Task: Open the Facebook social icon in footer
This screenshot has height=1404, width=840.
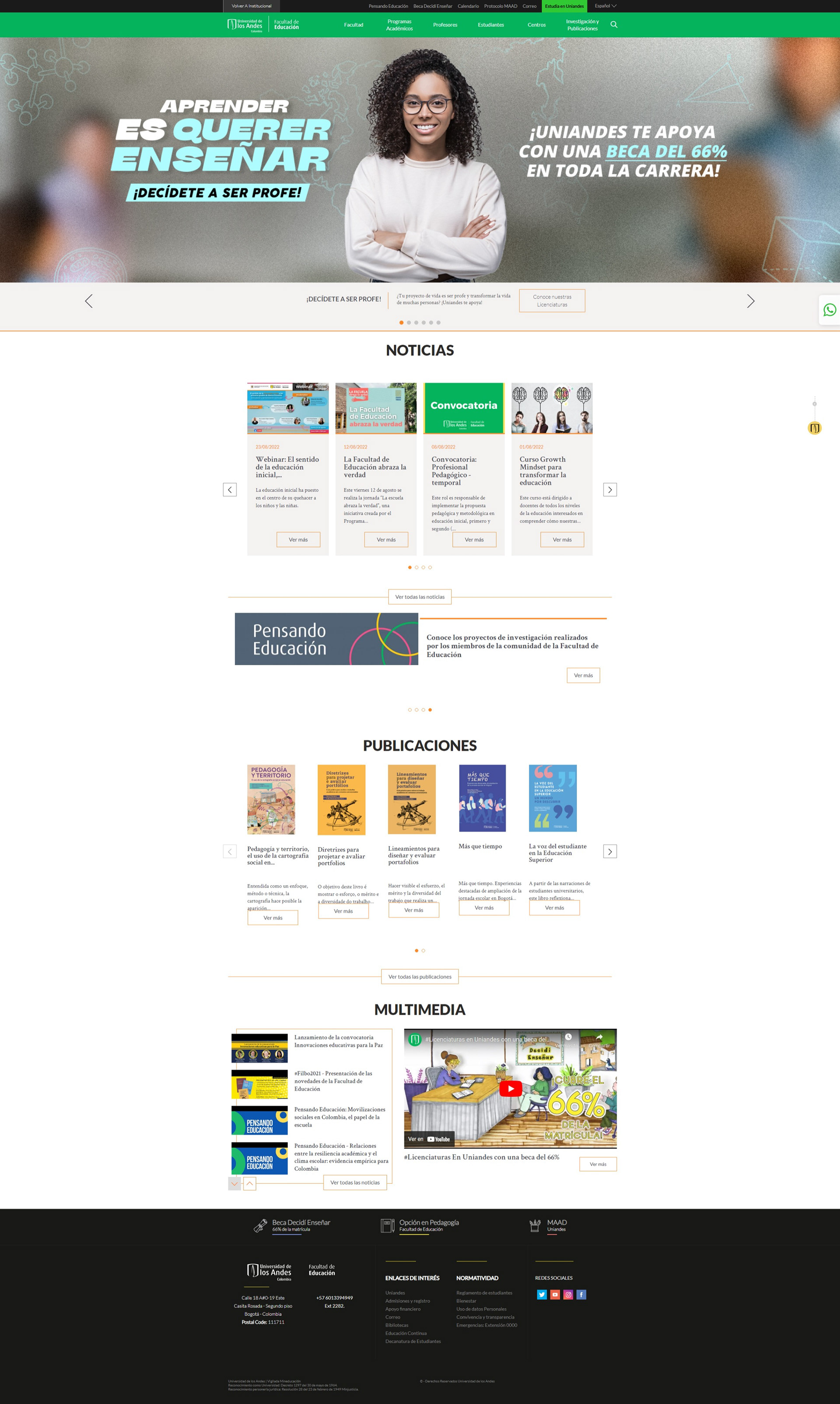Action: tap(581, 1294)
